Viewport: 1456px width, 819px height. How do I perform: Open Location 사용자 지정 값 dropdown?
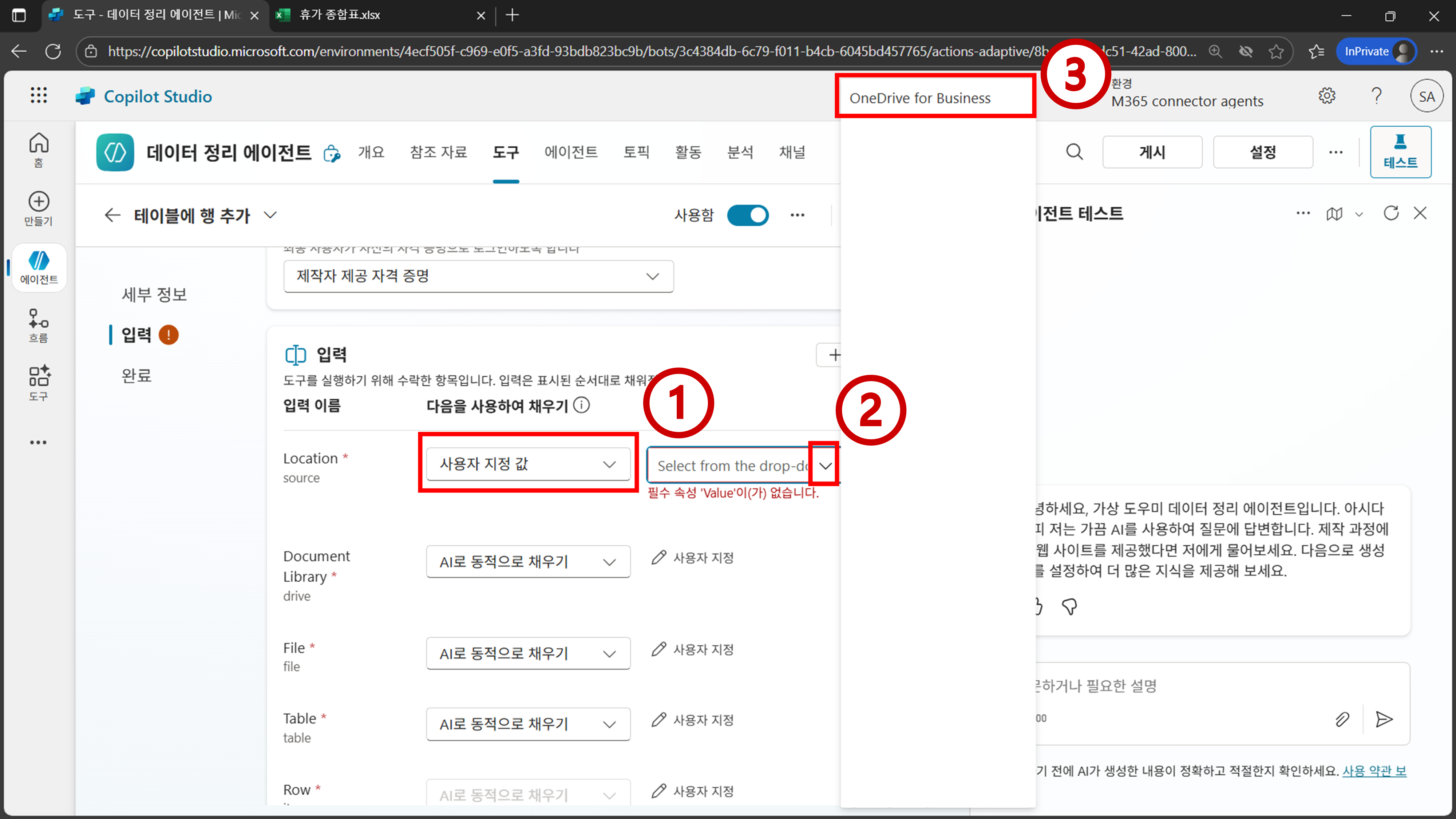tap(528, 464)
